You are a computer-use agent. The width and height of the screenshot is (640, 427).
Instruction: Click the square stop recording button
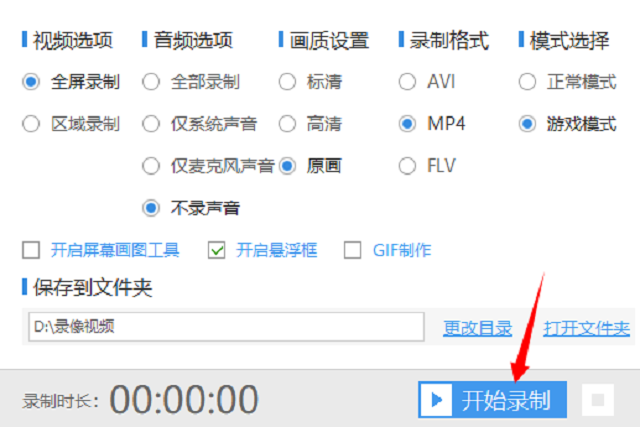(598, 400)
